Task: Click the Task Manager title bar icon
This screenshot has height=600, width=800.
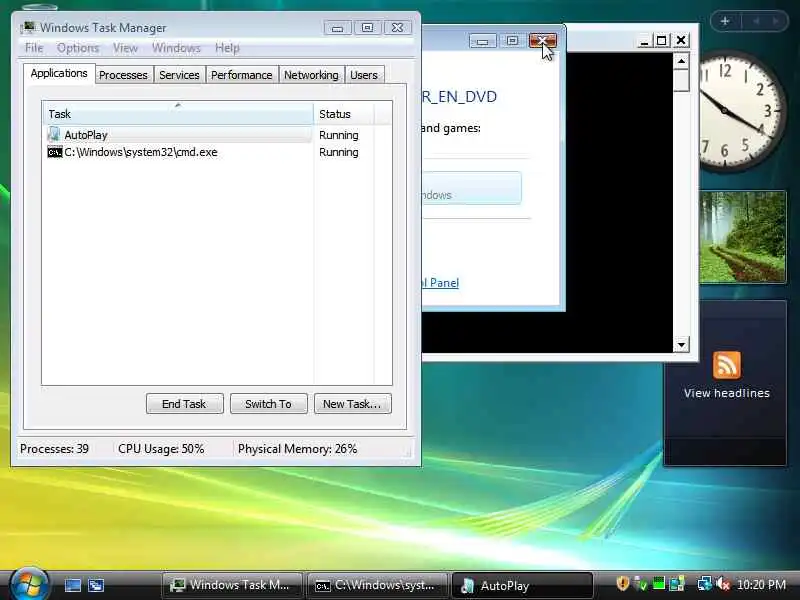Action: (x=29, y=27)
